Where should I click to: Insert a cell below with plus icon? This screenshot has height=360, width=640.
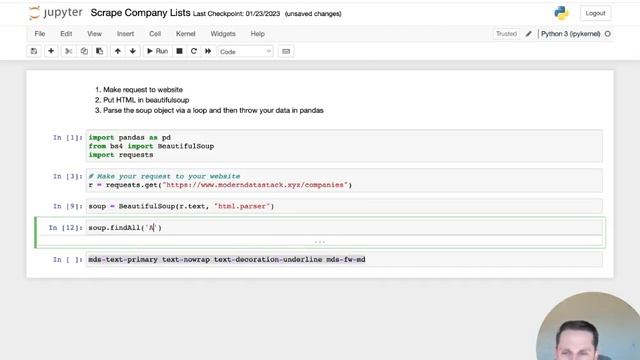click(51, 51)
